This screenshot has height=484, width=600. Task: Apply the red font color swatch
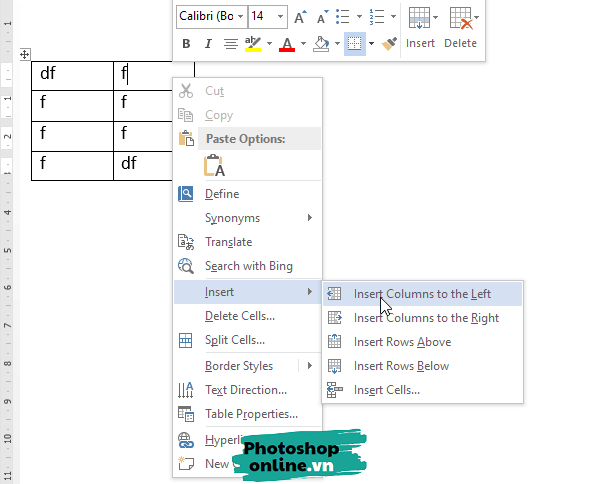tap(288, 44)
